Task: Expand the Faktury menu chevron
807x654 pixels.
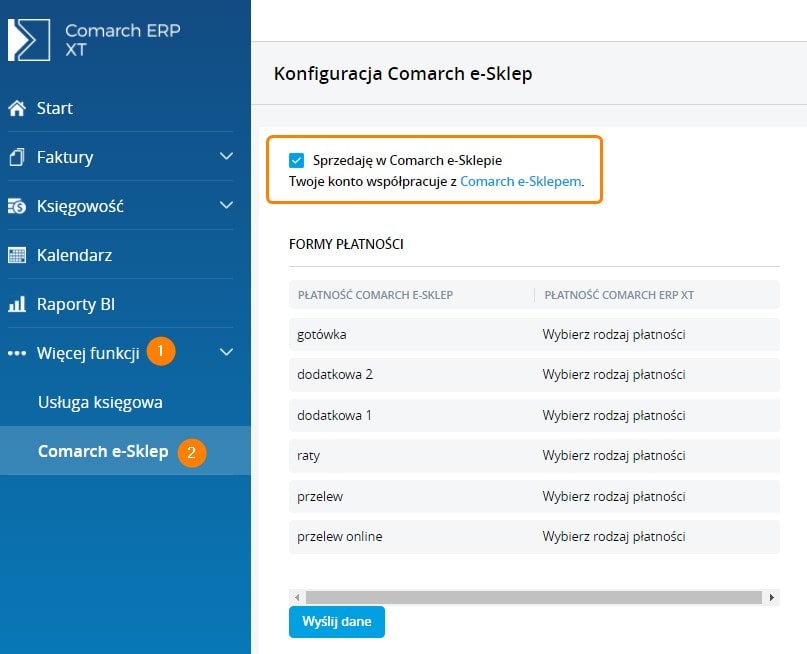Action: [x=226, y=157]
